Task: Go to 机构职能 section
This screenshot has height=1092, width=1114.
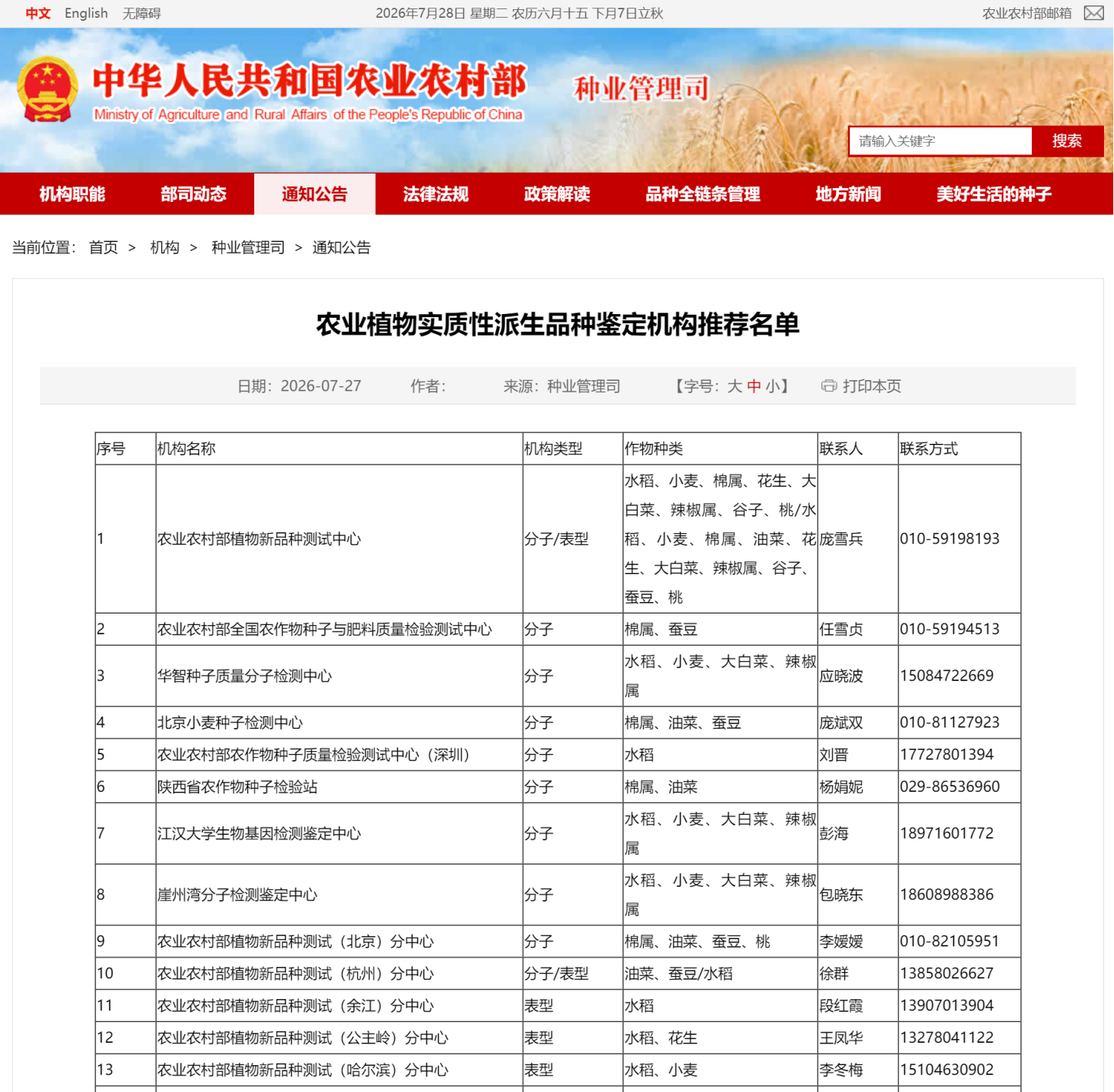Action: point(72,194)
